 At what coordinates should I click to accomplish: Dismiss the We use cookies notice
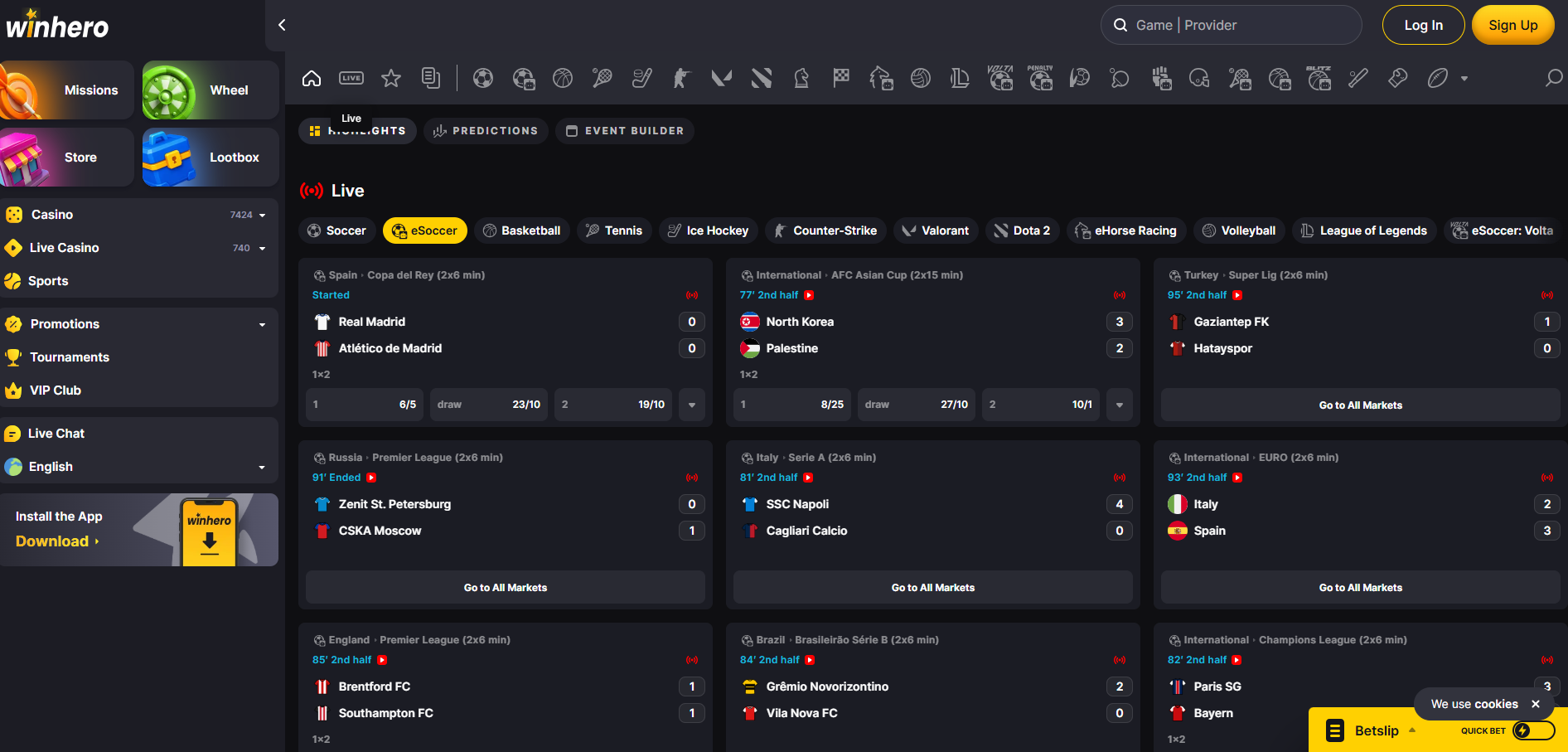pyautogui.click(x=1536, y=704)
